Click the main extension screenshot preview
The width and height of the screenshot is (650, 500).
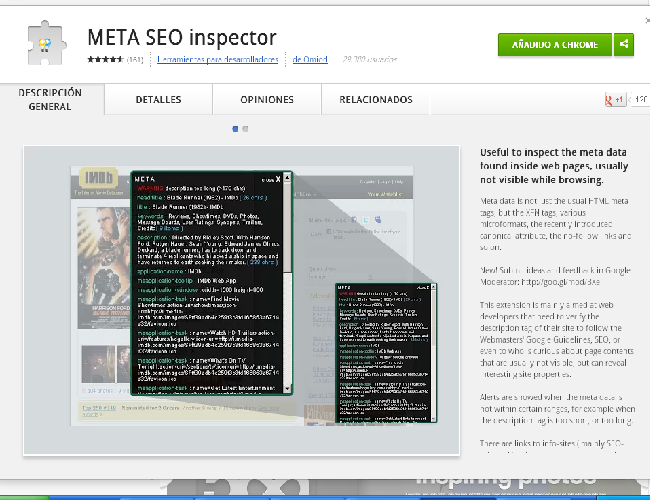click(x=242, y=301)
